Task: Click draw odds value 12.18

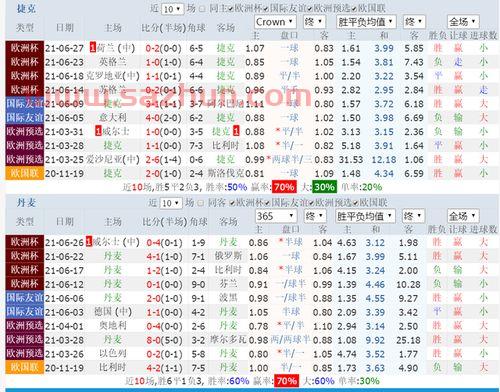Action: (x=384, y=160)
